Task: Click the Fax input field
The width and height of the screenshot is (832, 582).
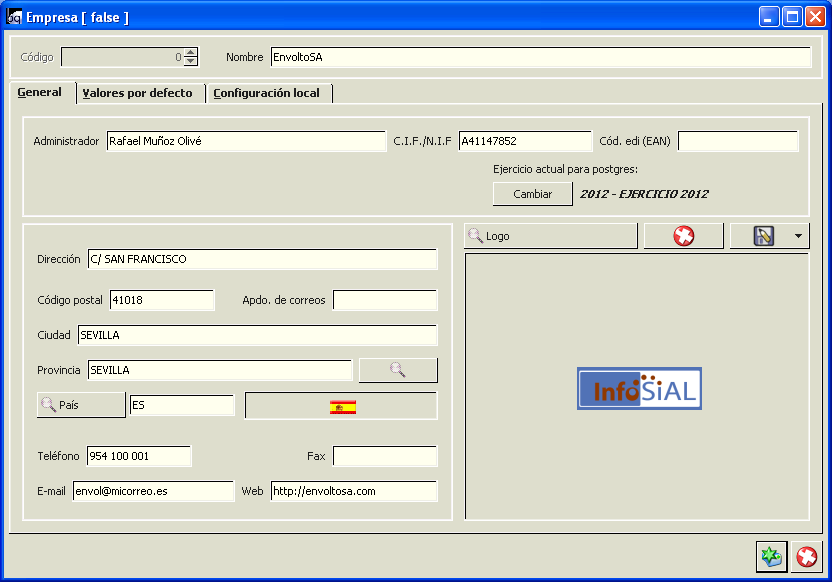Action: click(385, 456)
